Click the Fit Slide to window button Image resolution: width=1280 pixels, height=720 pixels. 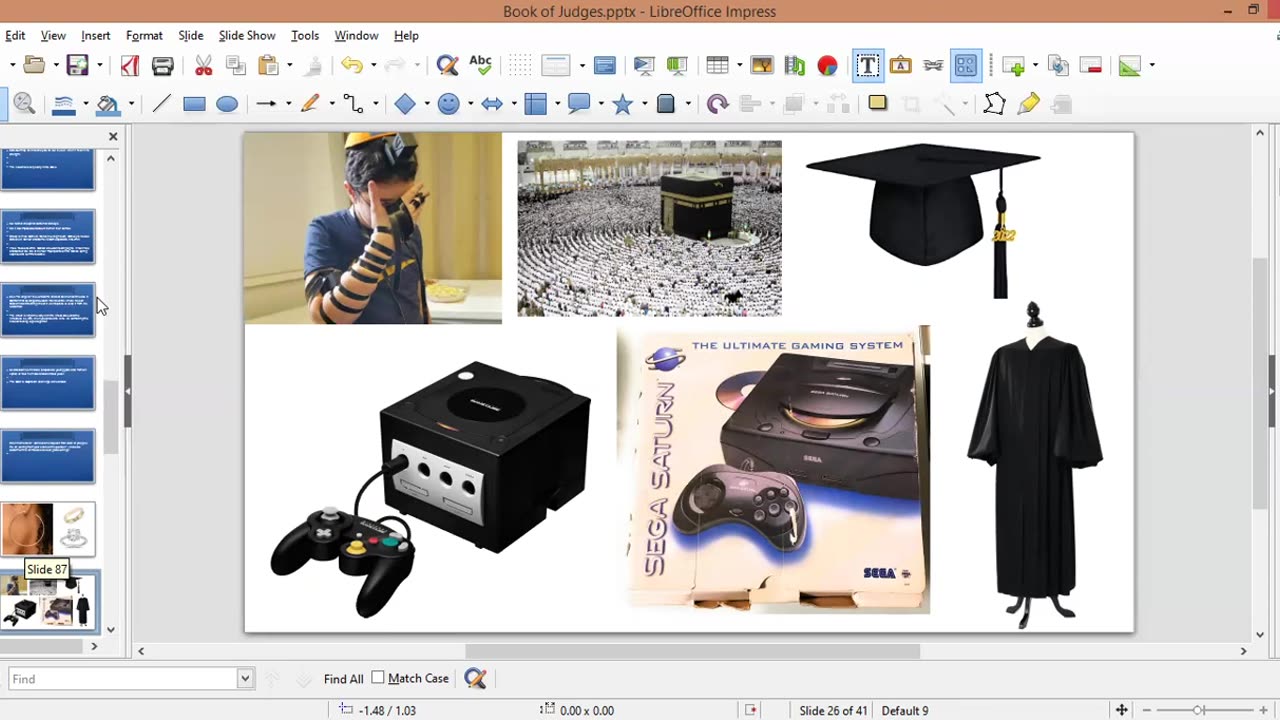[1122, 710]
